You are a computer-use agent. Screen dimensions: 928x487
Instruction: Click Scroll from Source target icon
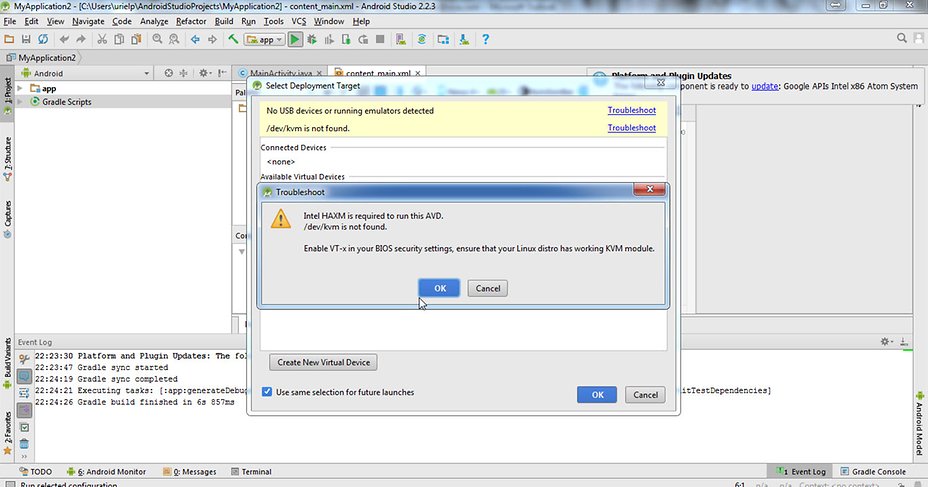point(169,73)
